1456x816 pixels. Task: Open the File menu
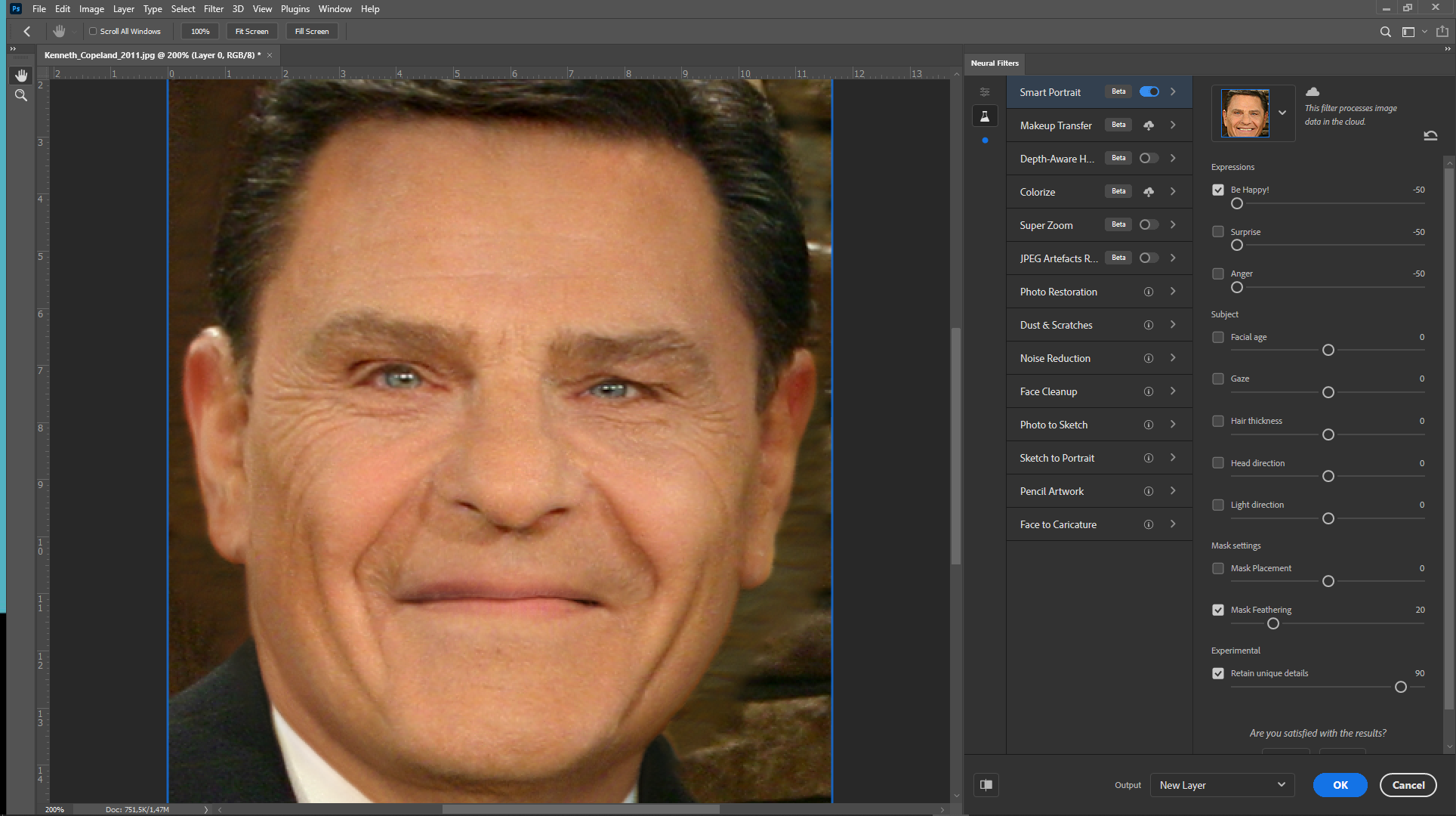[39, 9]
